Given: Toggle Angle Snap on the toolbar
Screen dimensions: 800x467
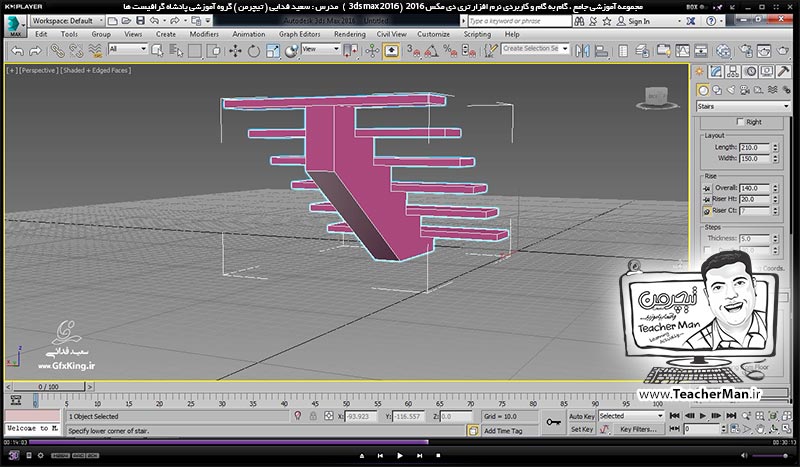Looking at the screenshot, I should 431,51.
